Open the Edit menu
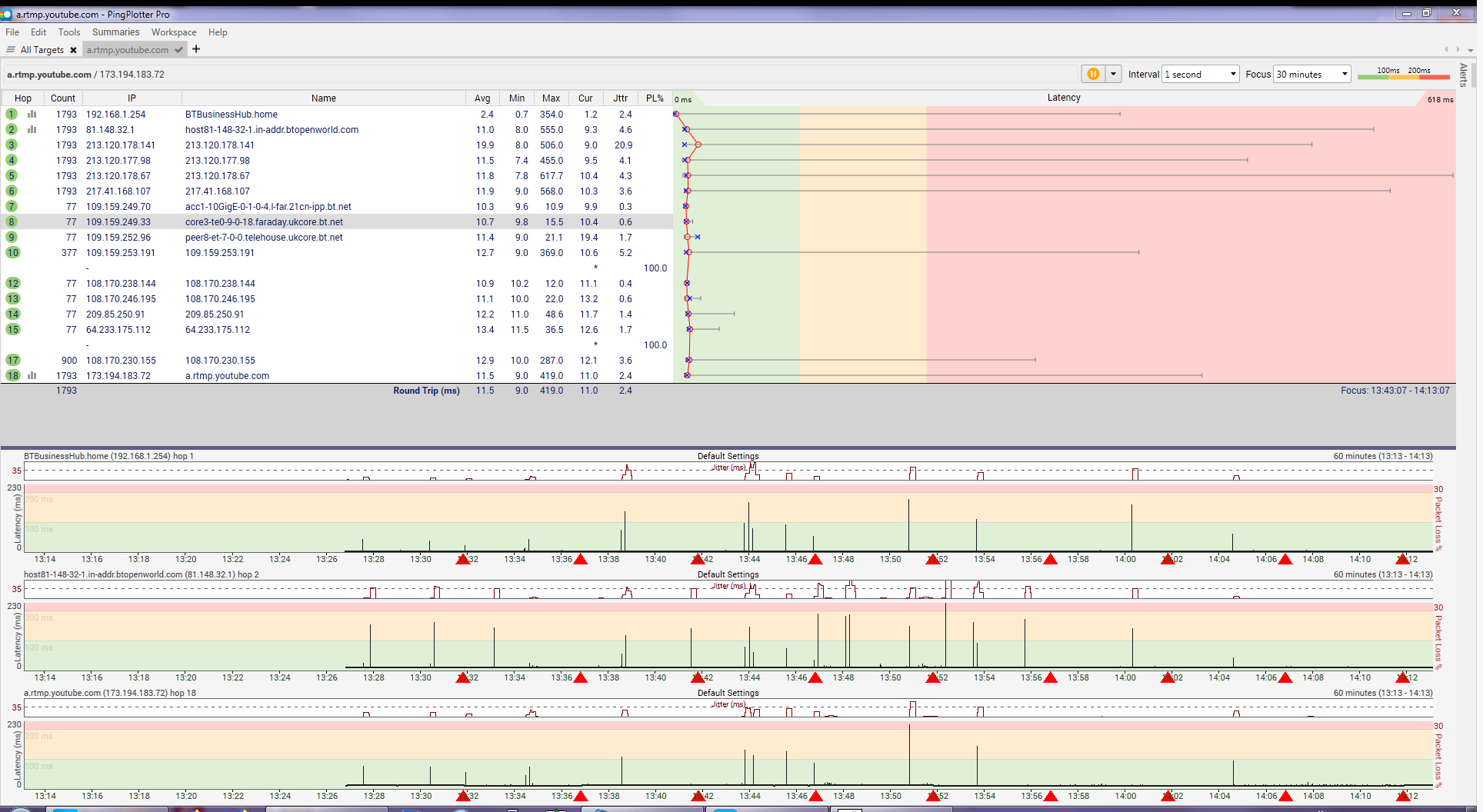Image resolution: width=1483 pixels, height=812 pixels. (x=38, y=32)
